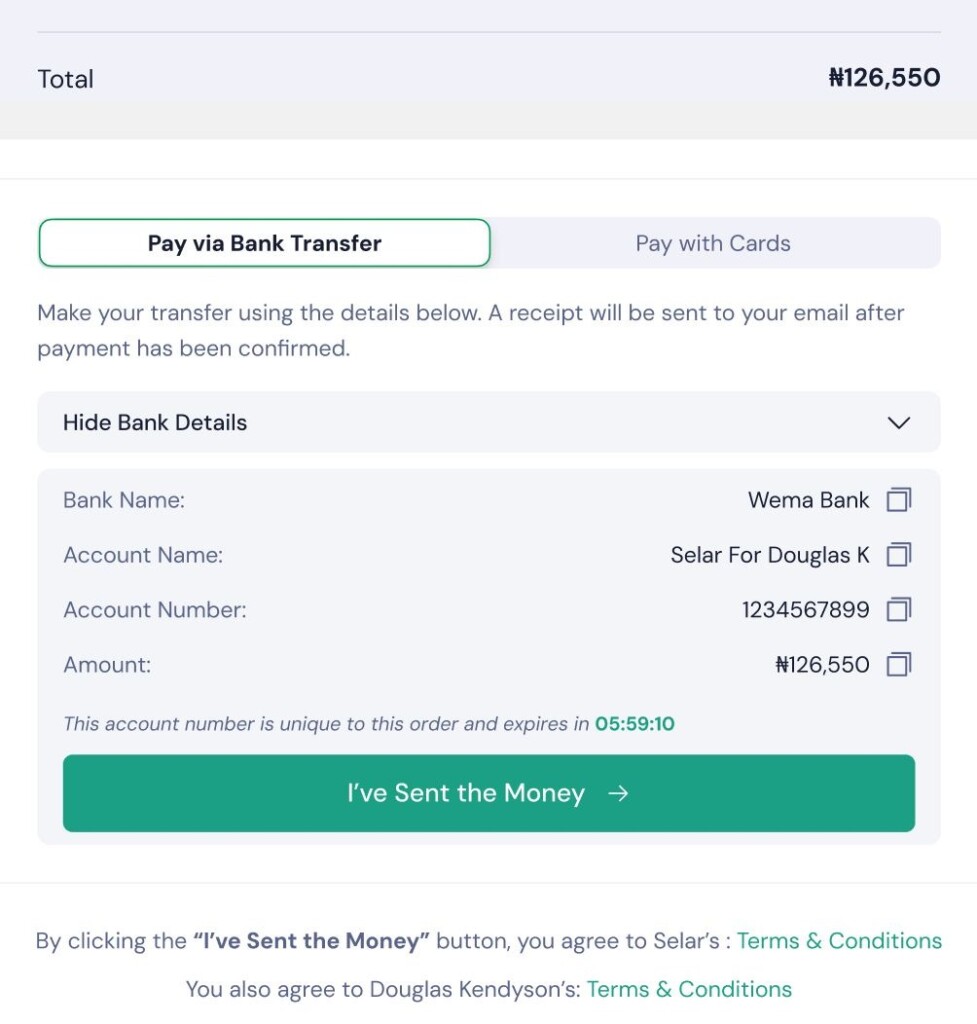
Task: Open Selar's Terms & Conditions link
Action: (839, 941)
